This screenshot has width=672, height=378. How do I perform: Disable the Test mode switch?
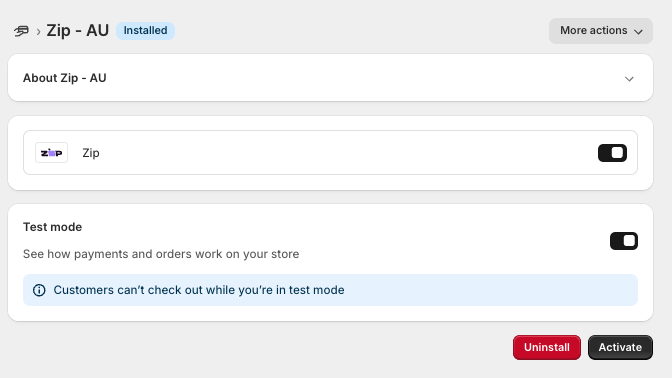tap(624, 241)
